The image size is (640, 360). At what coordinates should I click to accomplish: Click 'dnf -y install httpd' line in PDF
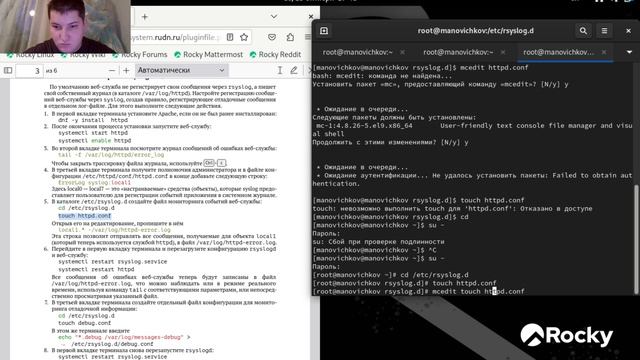93,120
